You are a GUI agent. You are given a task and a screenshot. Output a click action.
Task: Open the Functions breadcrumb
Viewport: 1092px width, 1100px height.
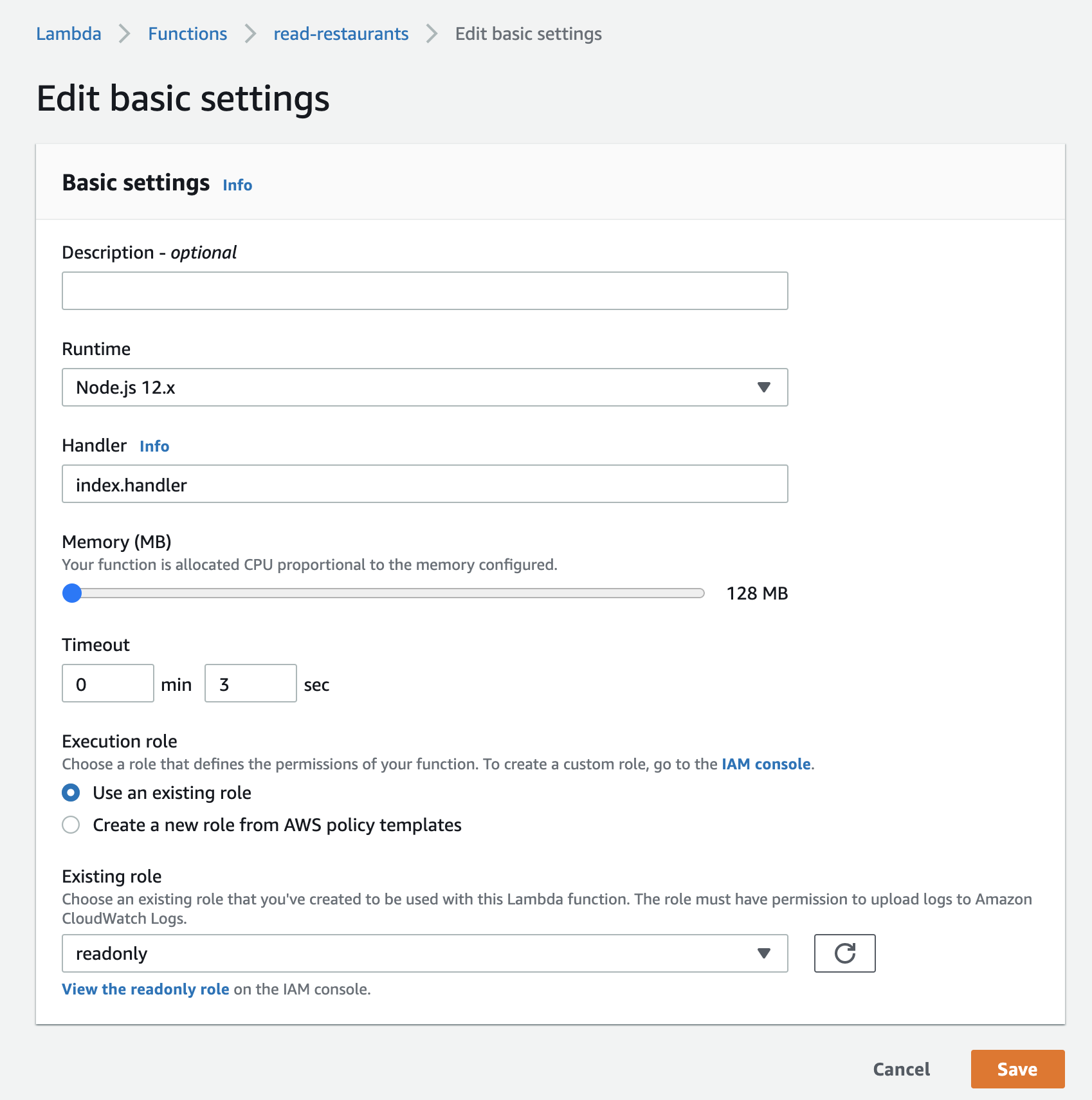(187, 33)
